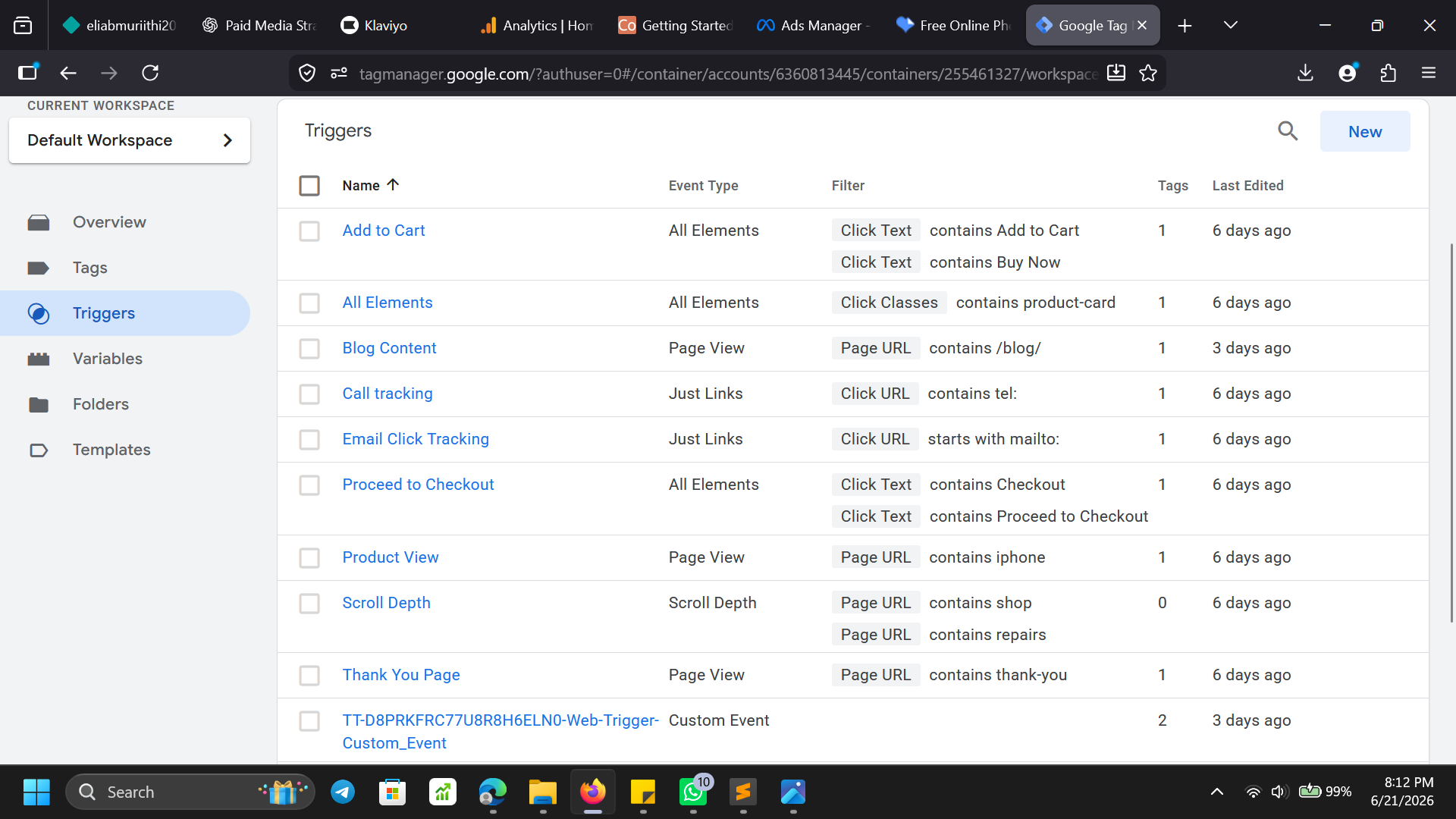Switch to the Getting Started browser tab

(675, 26)
